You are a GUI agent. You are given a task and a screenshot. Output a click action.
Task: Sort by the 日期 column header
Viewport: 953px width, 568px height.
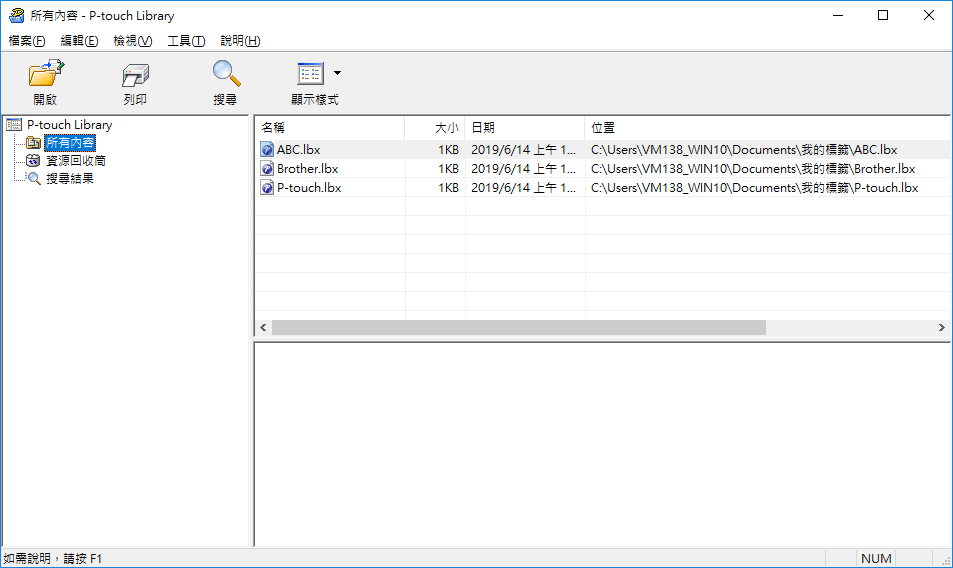pyautogui.click(x=525, y=128)
